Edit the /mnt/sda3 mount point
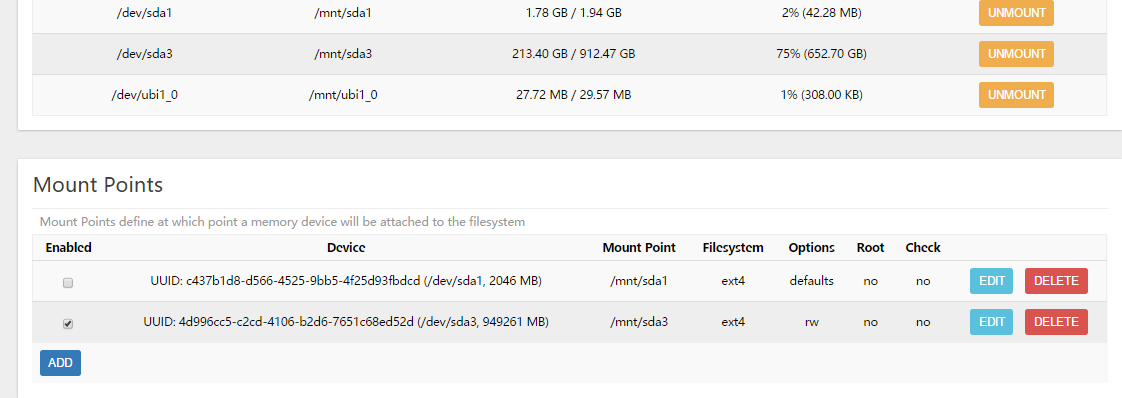Viewport: 1122px width, 398px height. 992,321
